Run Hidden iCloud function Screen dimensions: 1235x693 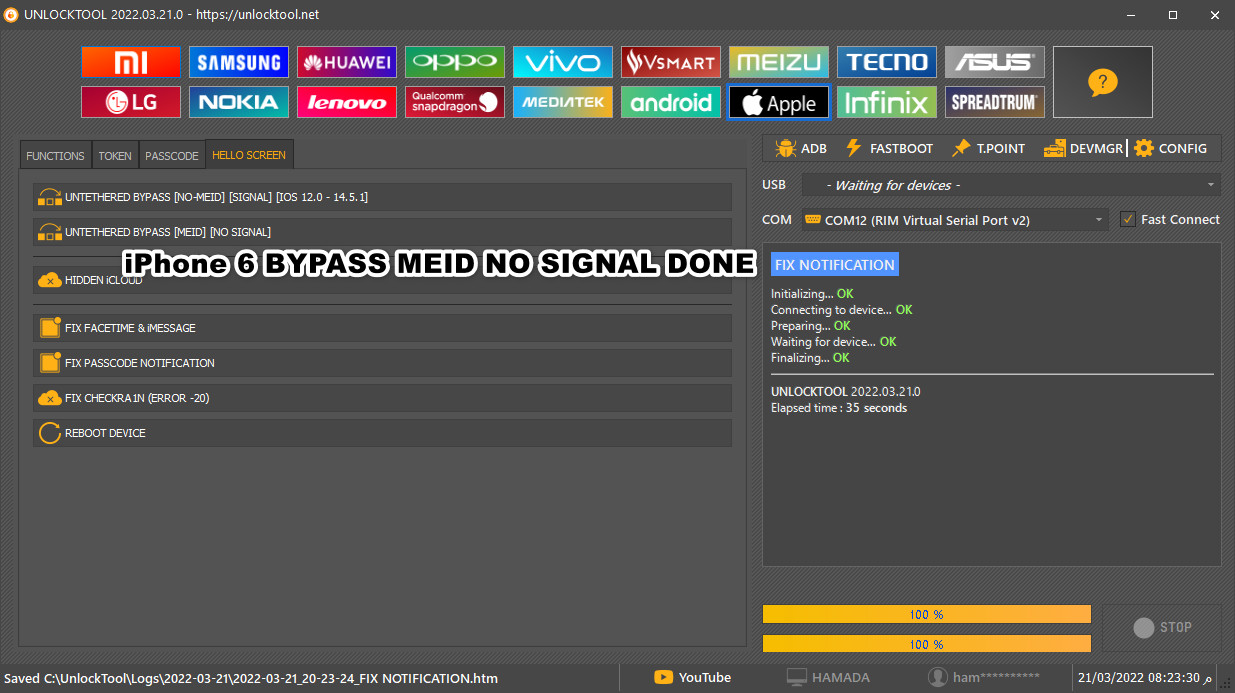tap(382, 280)
